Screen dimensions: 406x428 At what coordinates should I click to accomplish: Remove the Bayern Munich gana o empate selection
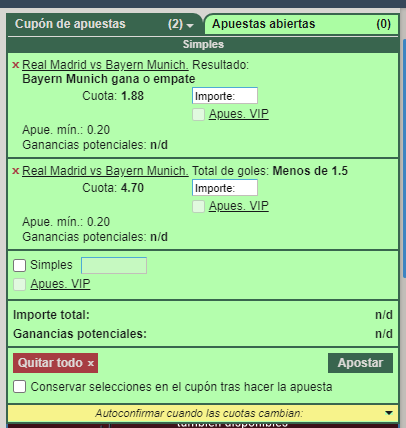point(15,65)
